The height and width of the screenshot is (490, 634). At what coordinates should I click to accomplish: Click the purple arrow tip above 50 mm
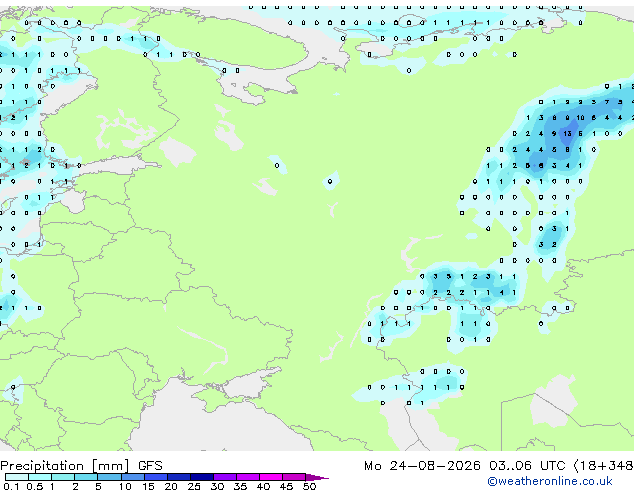pyautogui.click(x=317, y=477)
